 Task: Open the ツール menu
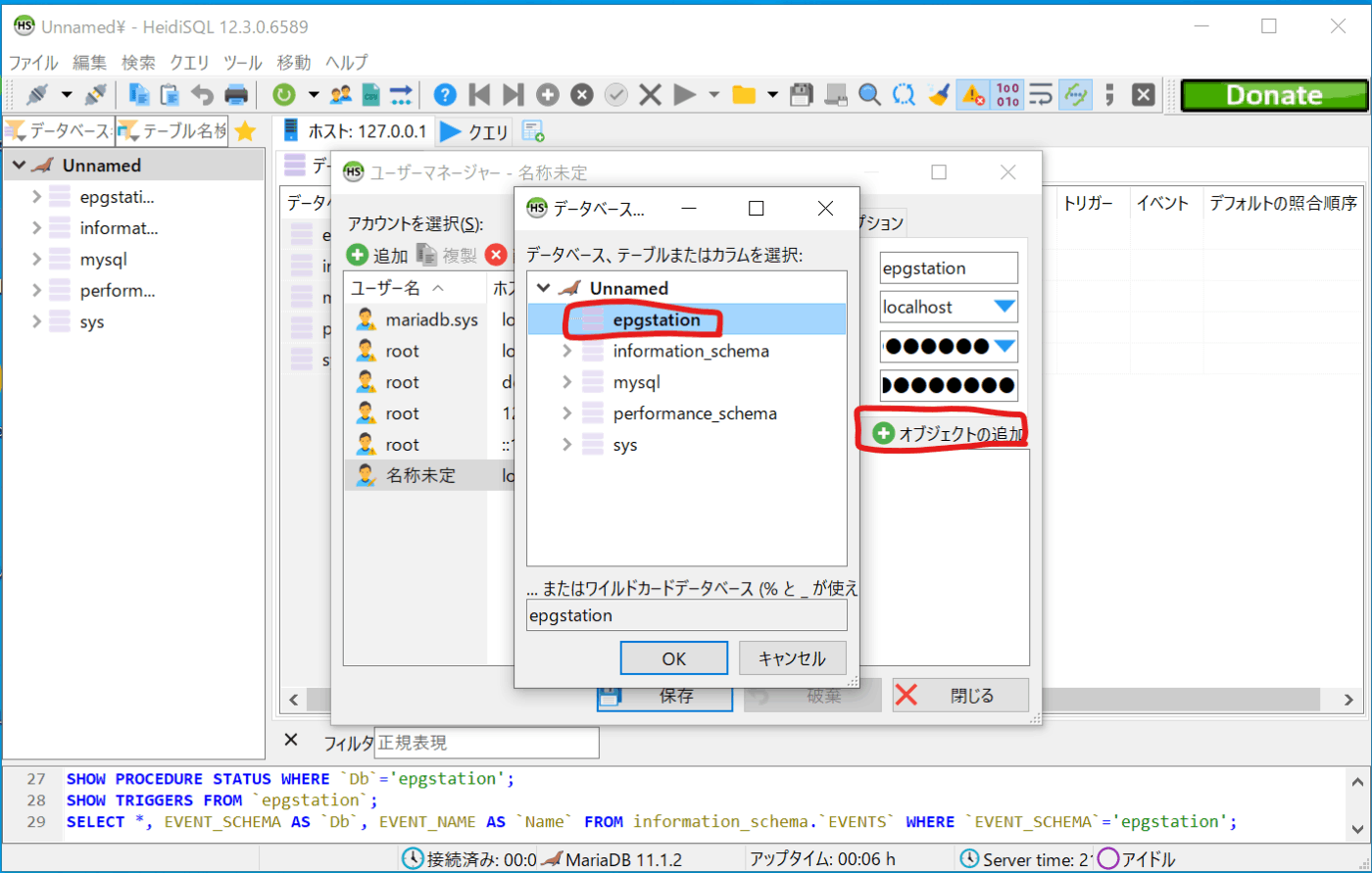coord(242,63)
